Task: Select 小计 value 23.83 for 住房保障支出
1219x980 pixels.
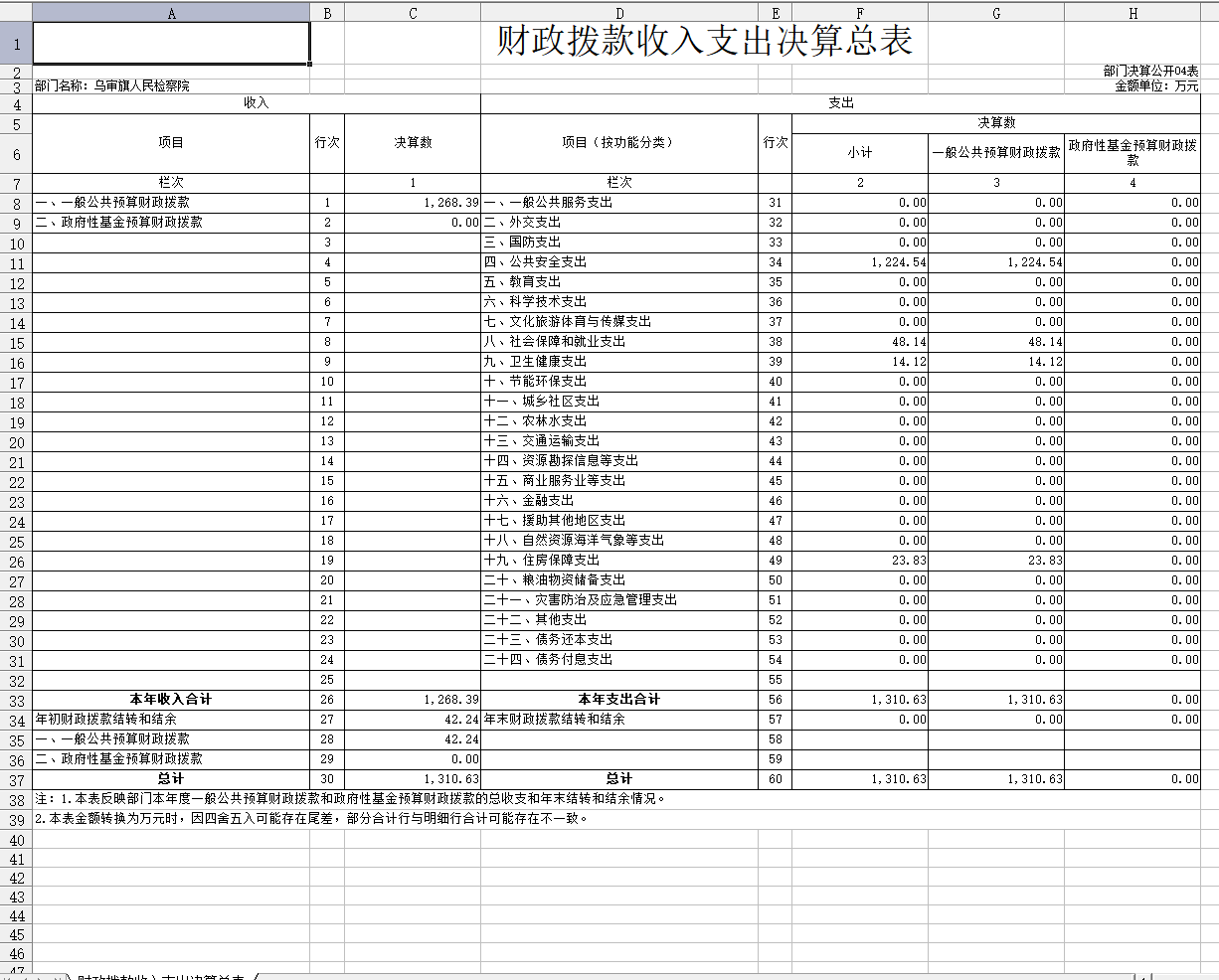Action: pyautogui.click(x=860, y=561)
